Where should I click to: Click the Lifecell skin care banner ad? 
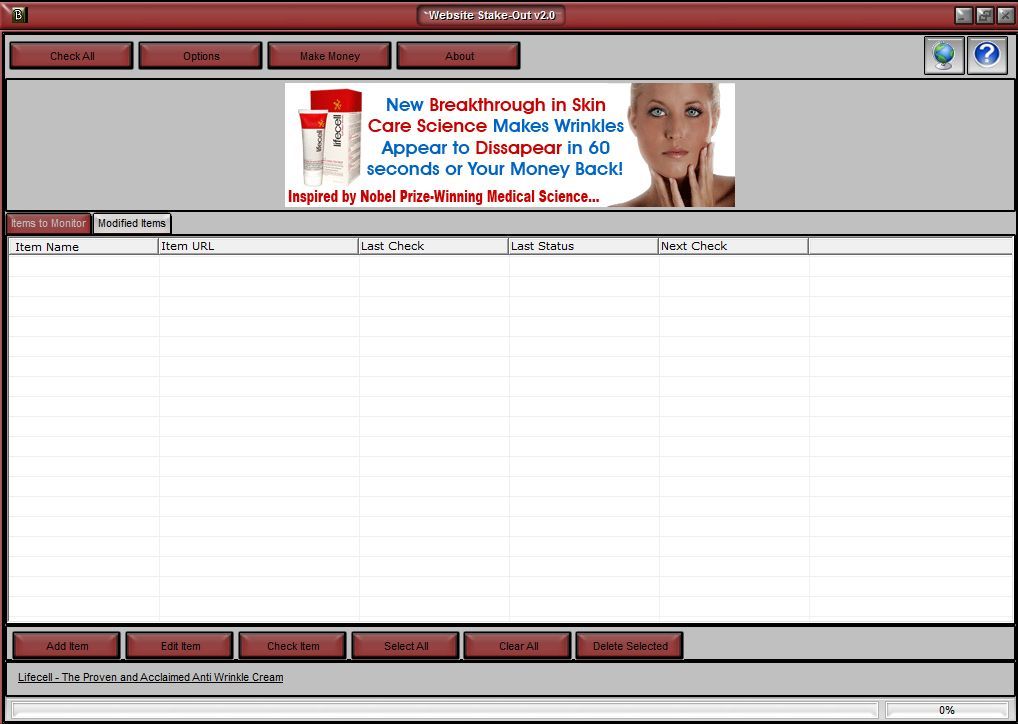tap(510, 145)
